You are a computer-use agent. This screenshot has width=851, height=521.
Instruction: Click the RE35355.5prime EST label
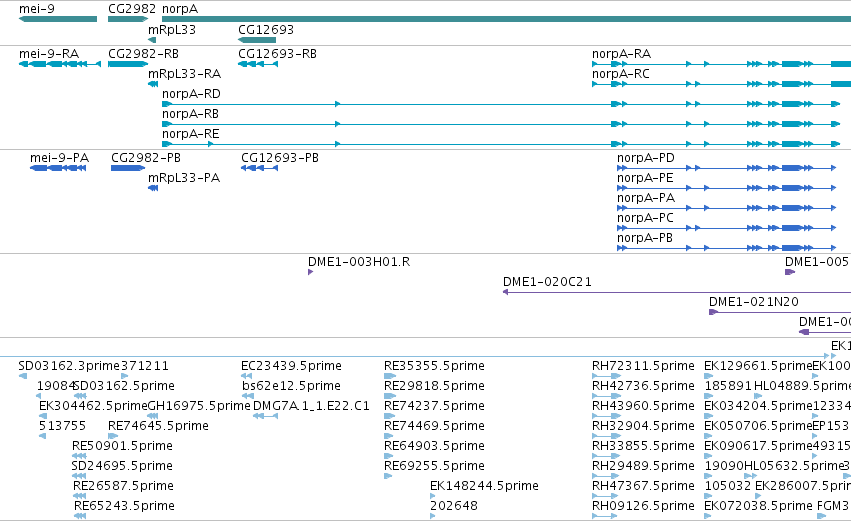pos(434,366)
